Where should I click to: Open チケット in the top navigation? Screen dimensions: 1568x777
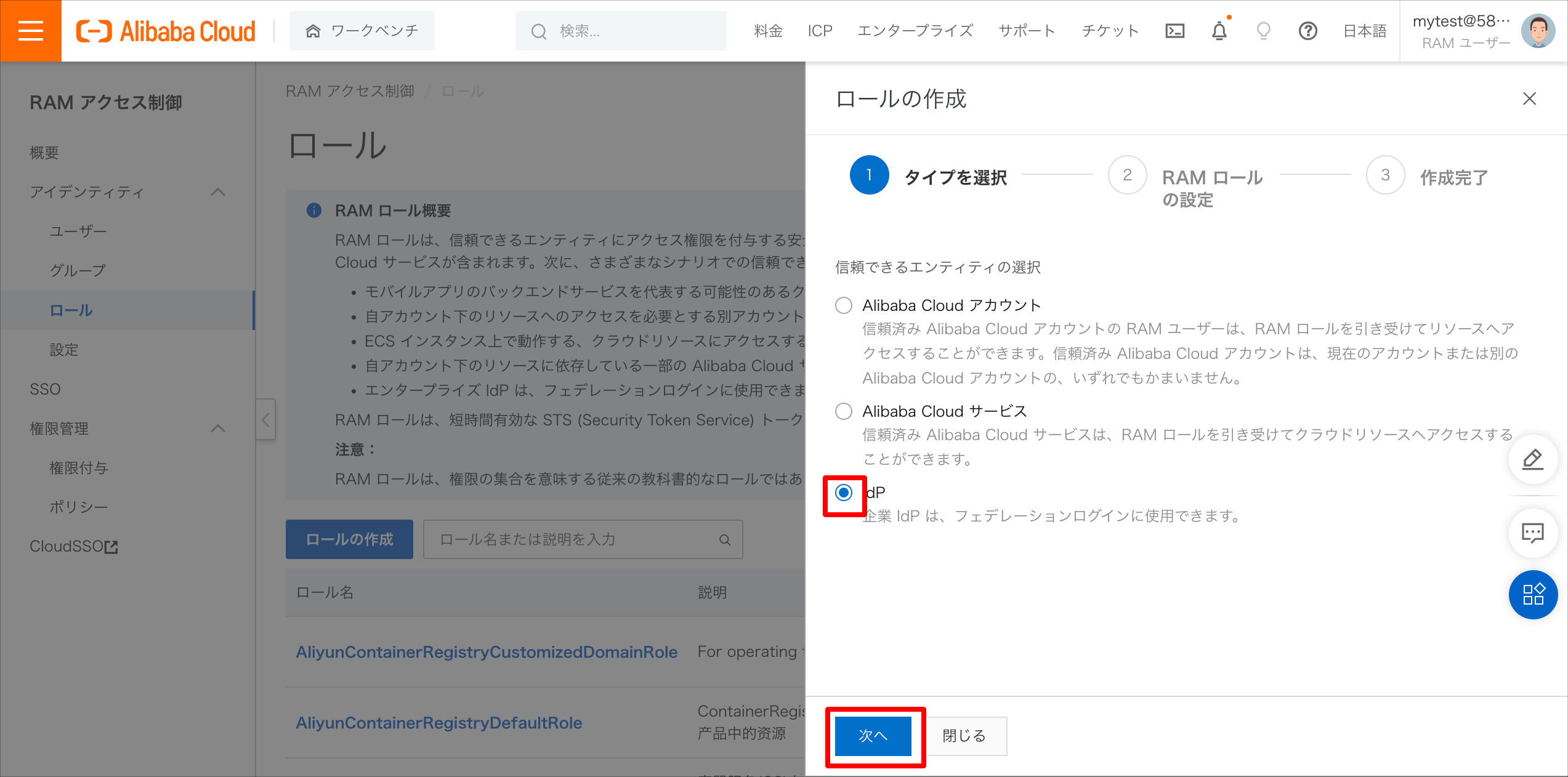coord(1110,31)
